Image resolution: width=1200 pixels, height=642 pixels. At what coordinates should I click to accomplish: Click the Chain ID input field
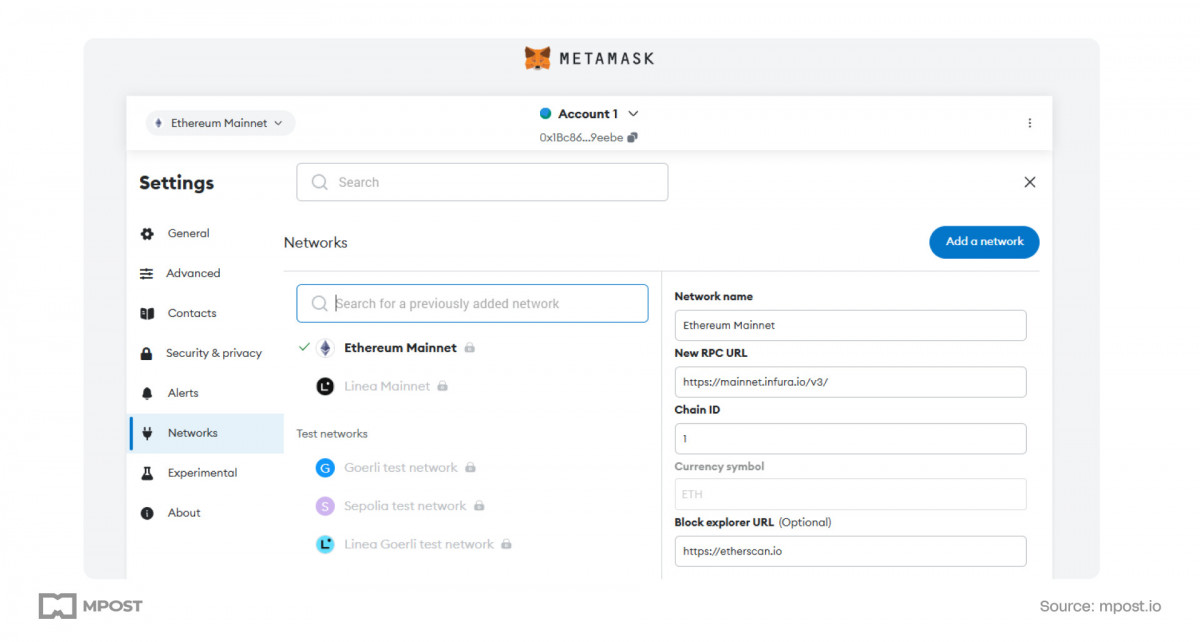[850, 439]
